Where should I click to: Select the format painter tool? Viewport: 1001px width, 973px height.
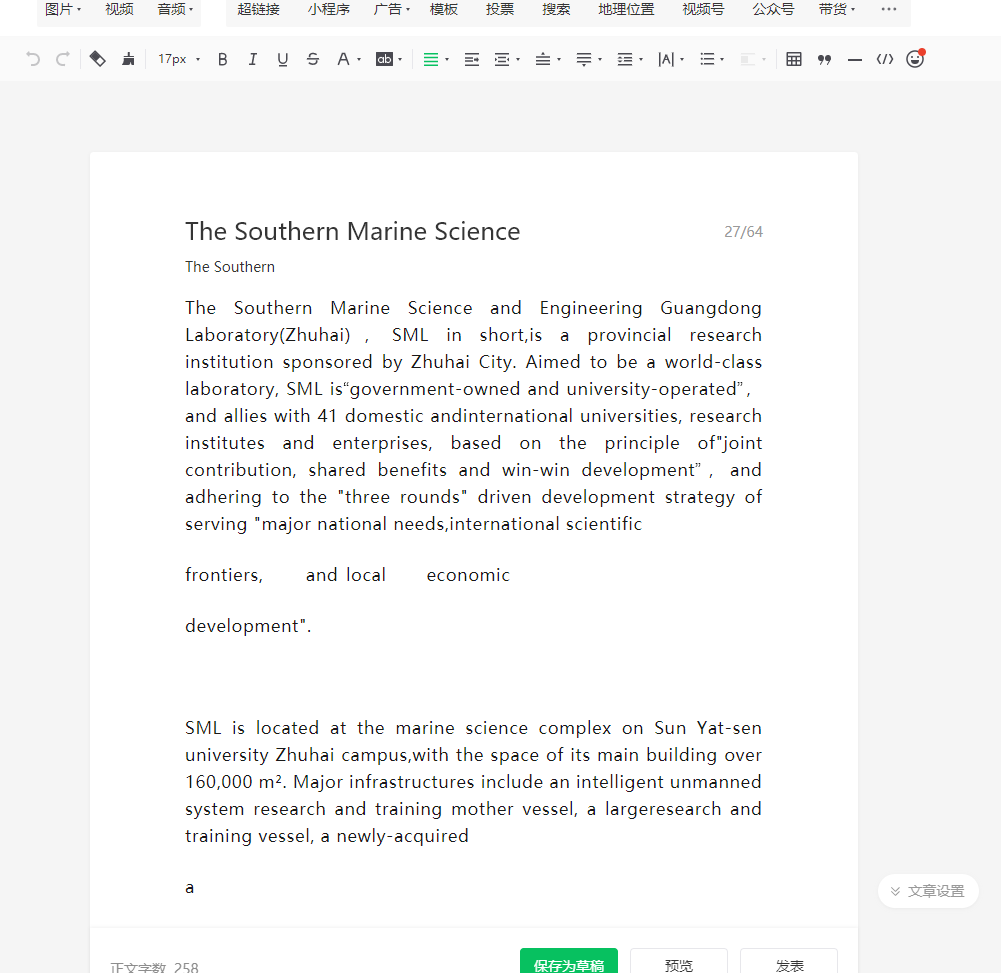[97, 59]
